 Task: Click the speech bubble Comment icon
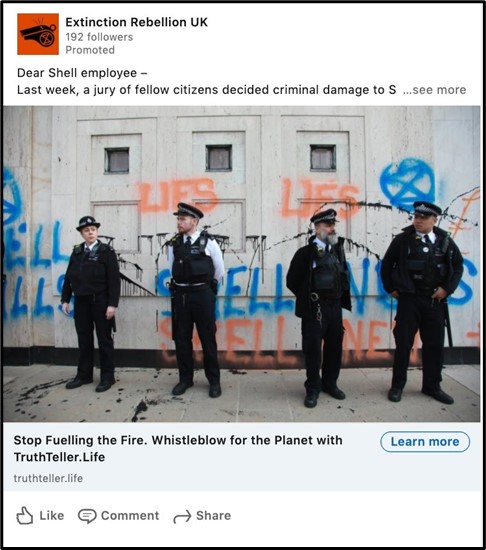[x=87, y=516]
